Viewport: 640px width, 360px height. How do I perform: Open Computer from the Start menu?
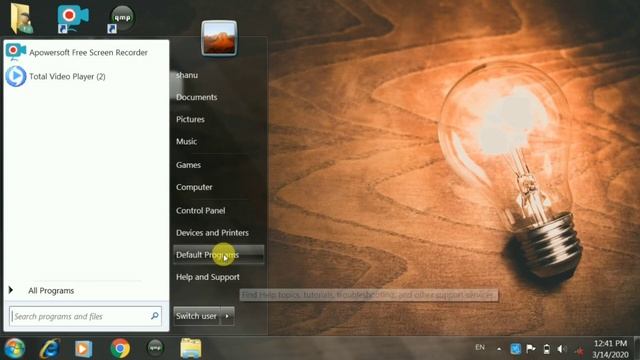(x=194, y=187)
